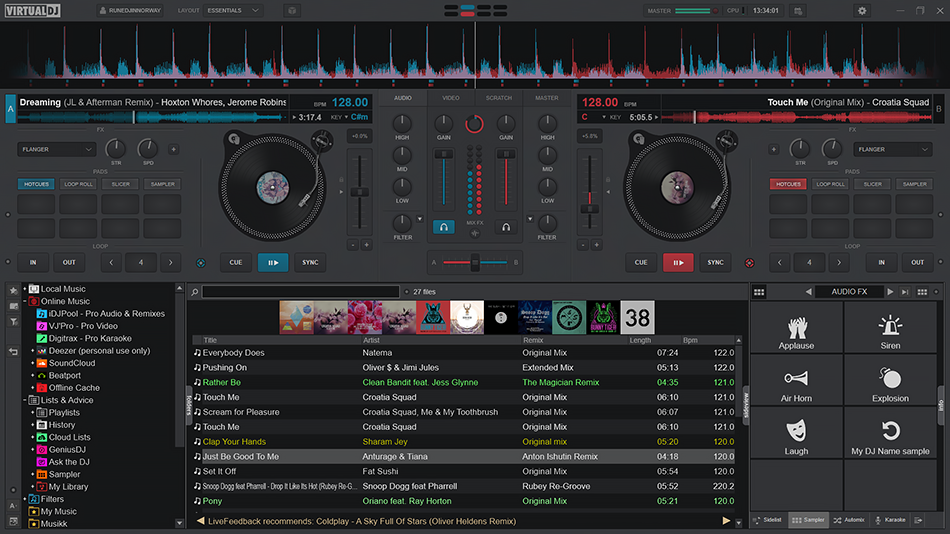Click the browser search input field
The height and width of the screenshot is (534, 950).
[x=300, y=292]
